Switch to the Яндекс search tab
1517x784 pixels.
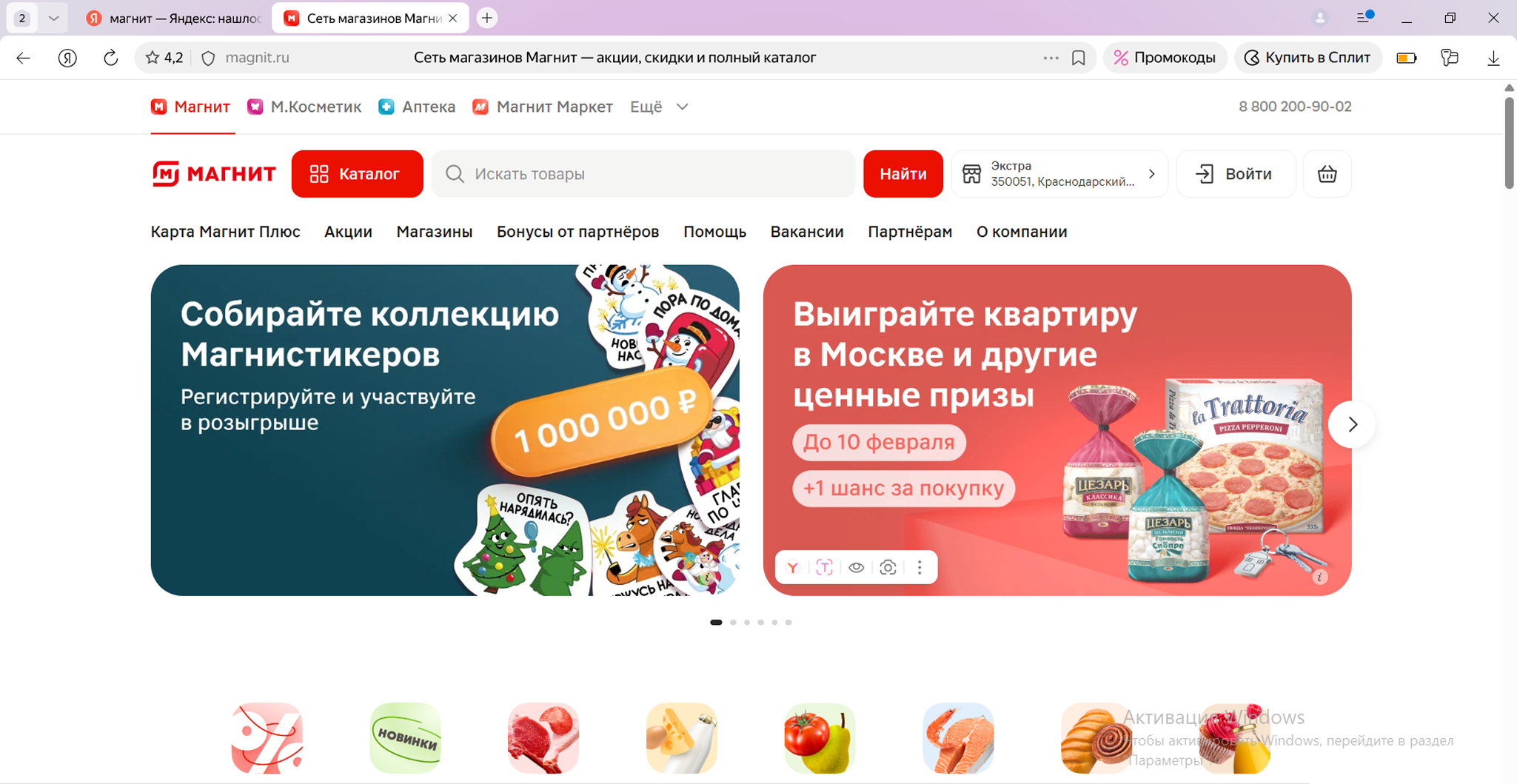[x=175, y=18]
